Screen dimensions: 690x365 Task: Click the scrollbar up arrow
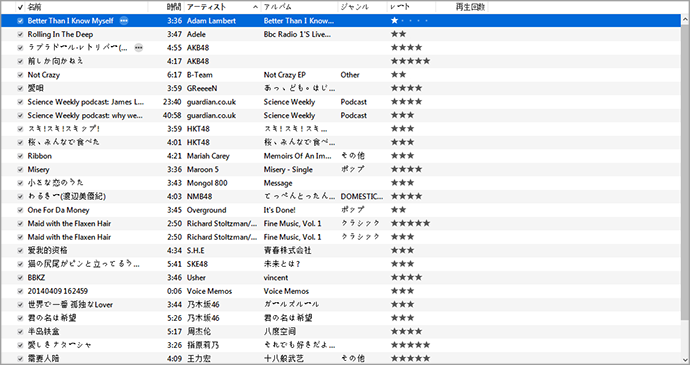click(685, 20)
